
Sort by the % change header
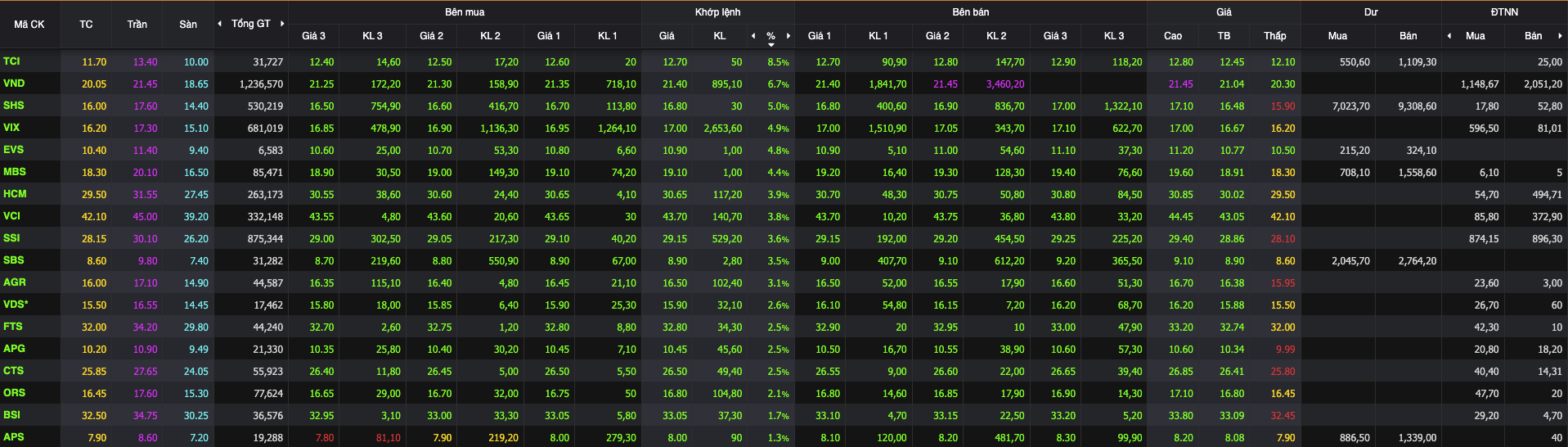771,36
